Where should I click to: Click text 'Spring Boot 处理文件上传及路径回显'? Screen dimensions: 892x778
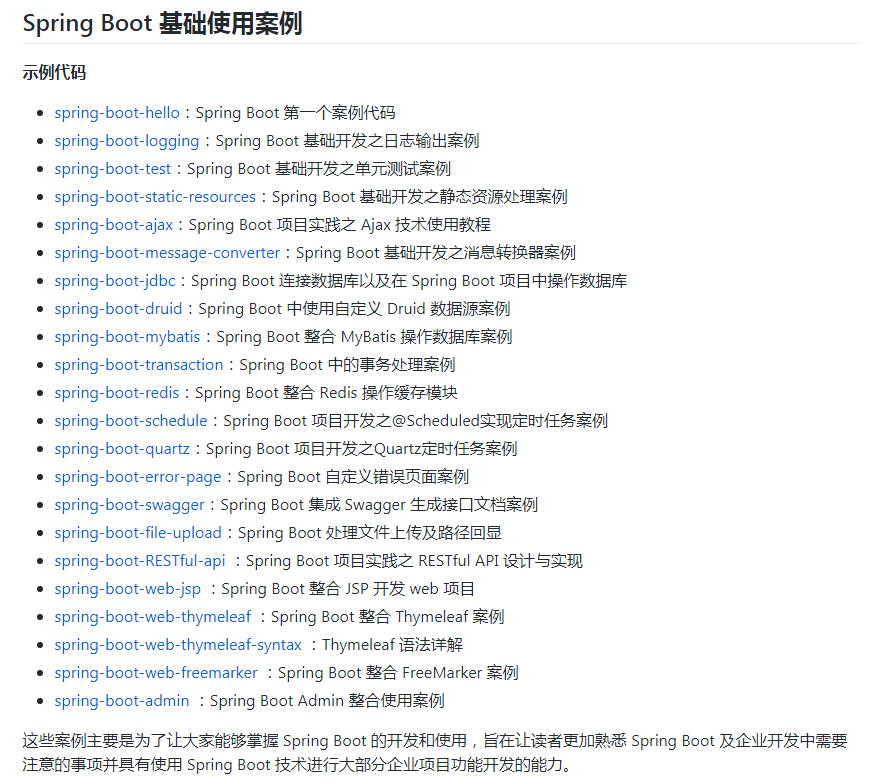[x=370, y=533]
